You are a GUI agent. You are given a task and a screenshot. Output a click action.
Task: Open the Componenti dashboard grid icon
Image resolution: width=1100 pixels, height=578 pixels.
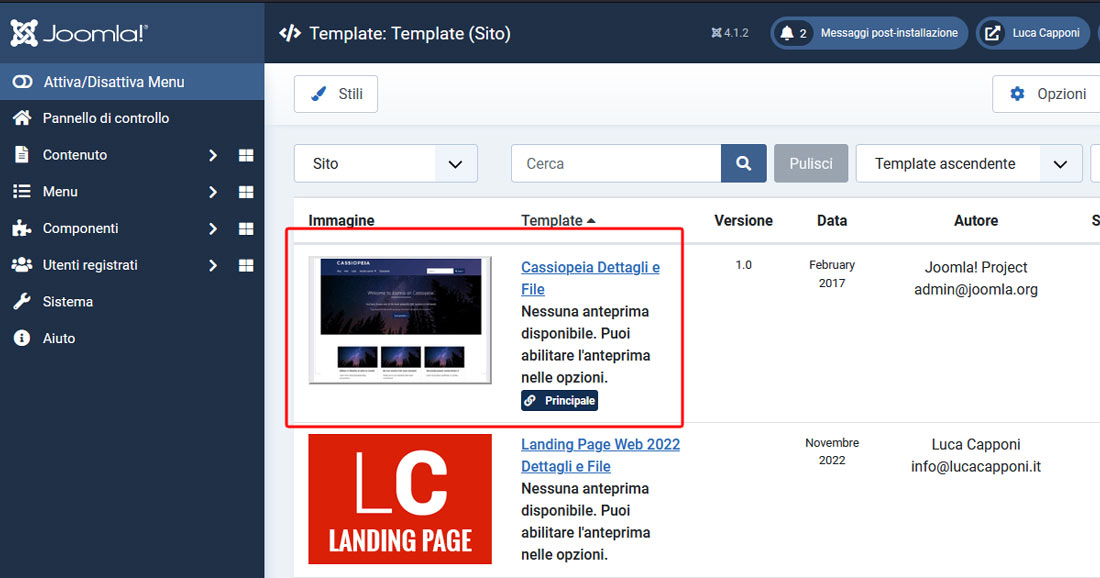pyautogui.click(x=246, y=229)
